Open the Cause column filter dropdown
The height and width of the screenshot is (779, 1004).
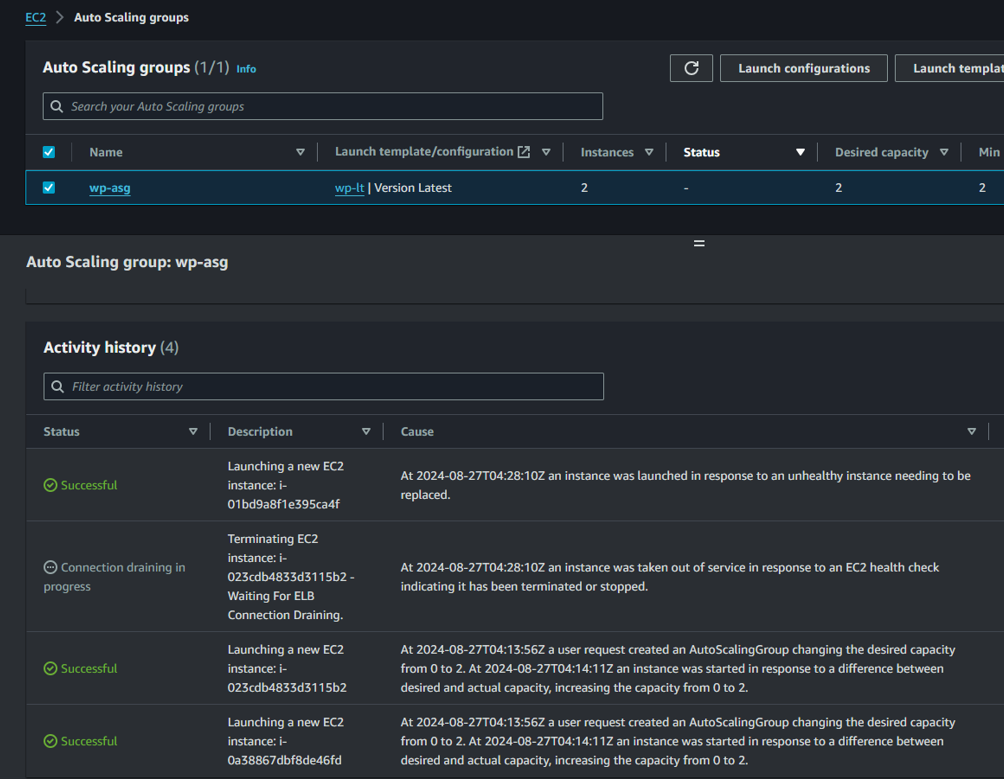coord(971,431)
